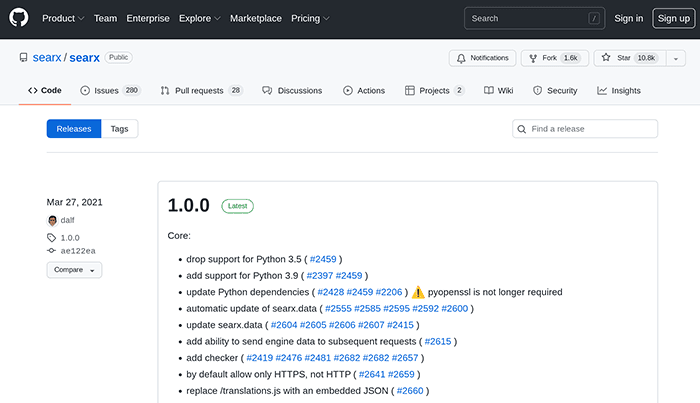The width and height of the screenshot is (700, 403).
Task: Open the Compare dropdown
Action: (x=74, y=270)
